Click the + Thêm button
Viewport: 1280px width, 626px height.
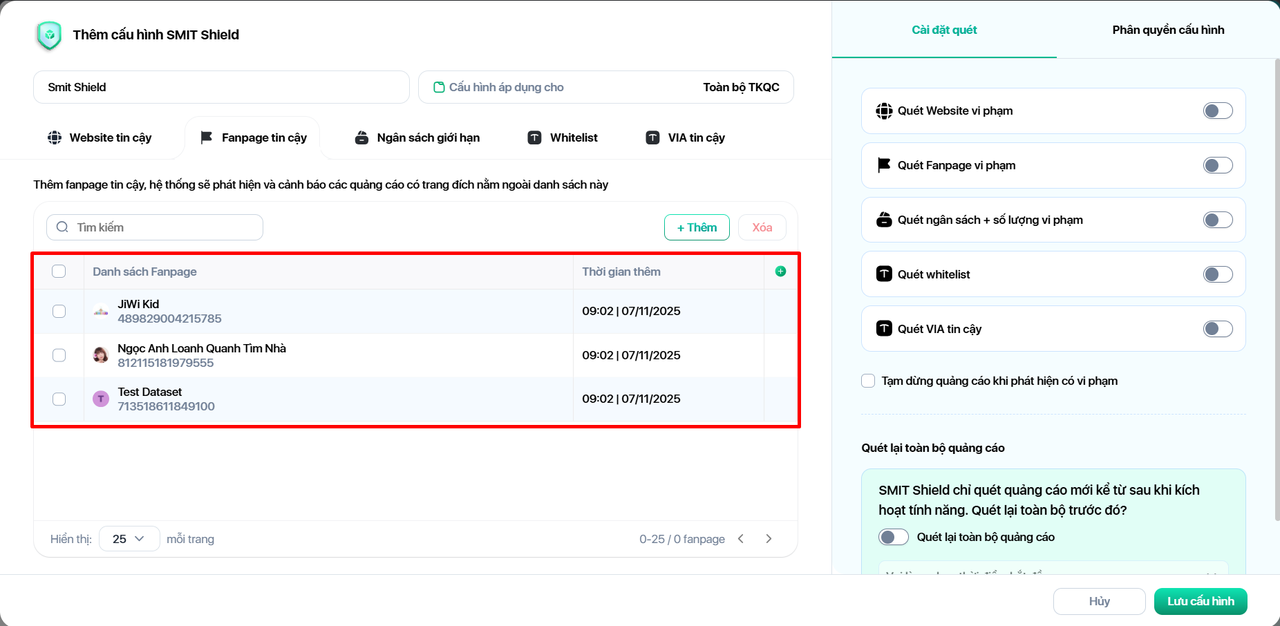[696, 228]
